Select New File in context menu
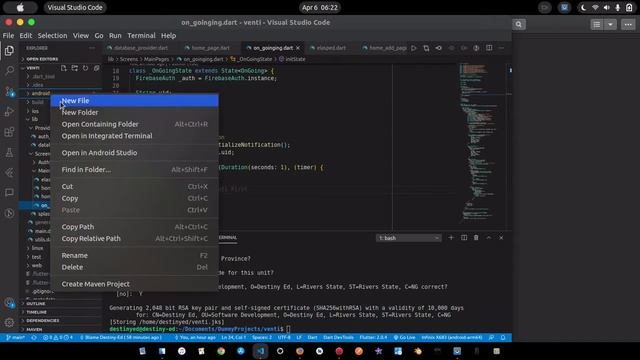Image resolution: width=640 pixels, height=360 pixels. click(x=134, y=100)
